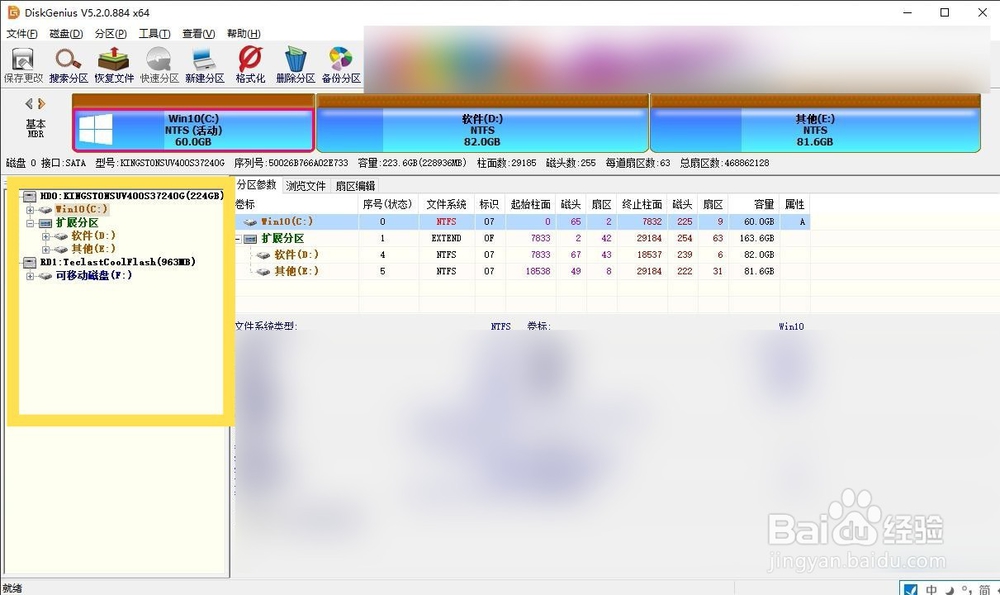The height and width of the screenshot is (595, 1000).
Task: Open Search Partitions (搜索分区) tool
Action: coord(68,66)
